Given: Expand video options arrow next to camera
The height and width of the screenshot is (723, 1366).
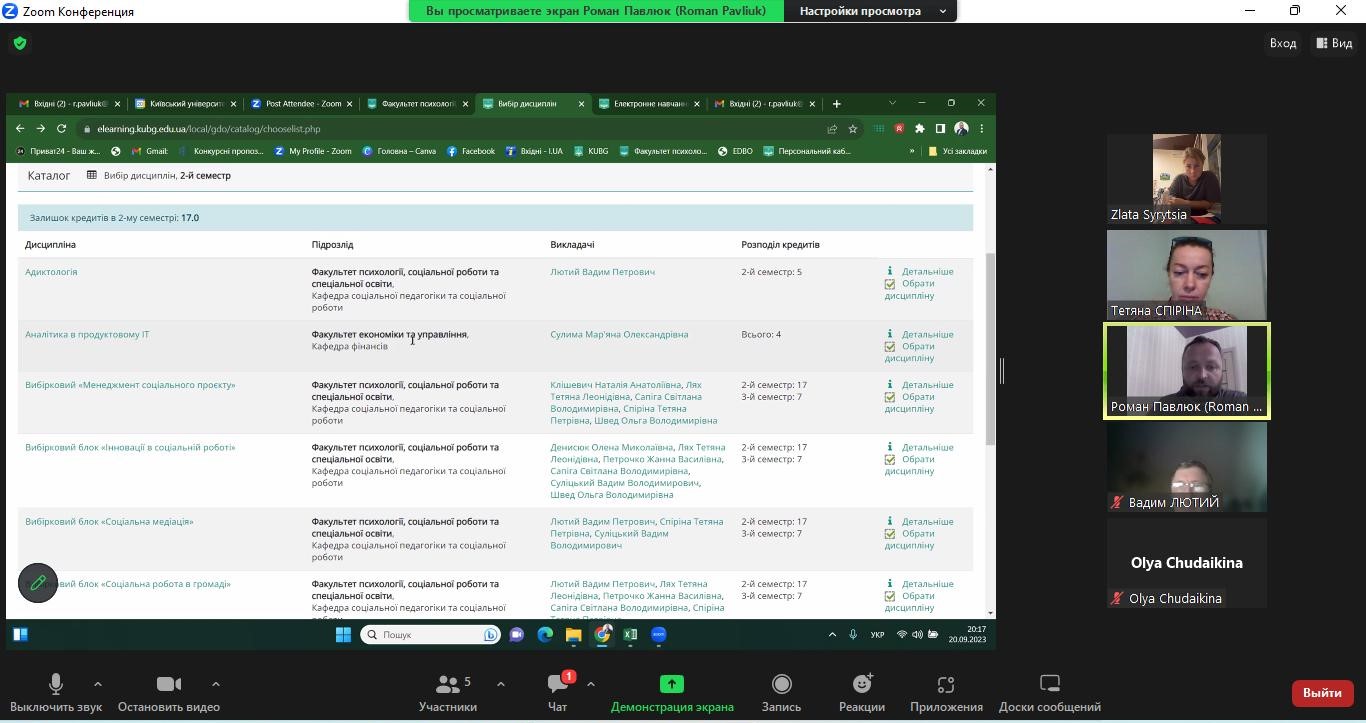Looking at the screenshot, I should pos(215,684).
